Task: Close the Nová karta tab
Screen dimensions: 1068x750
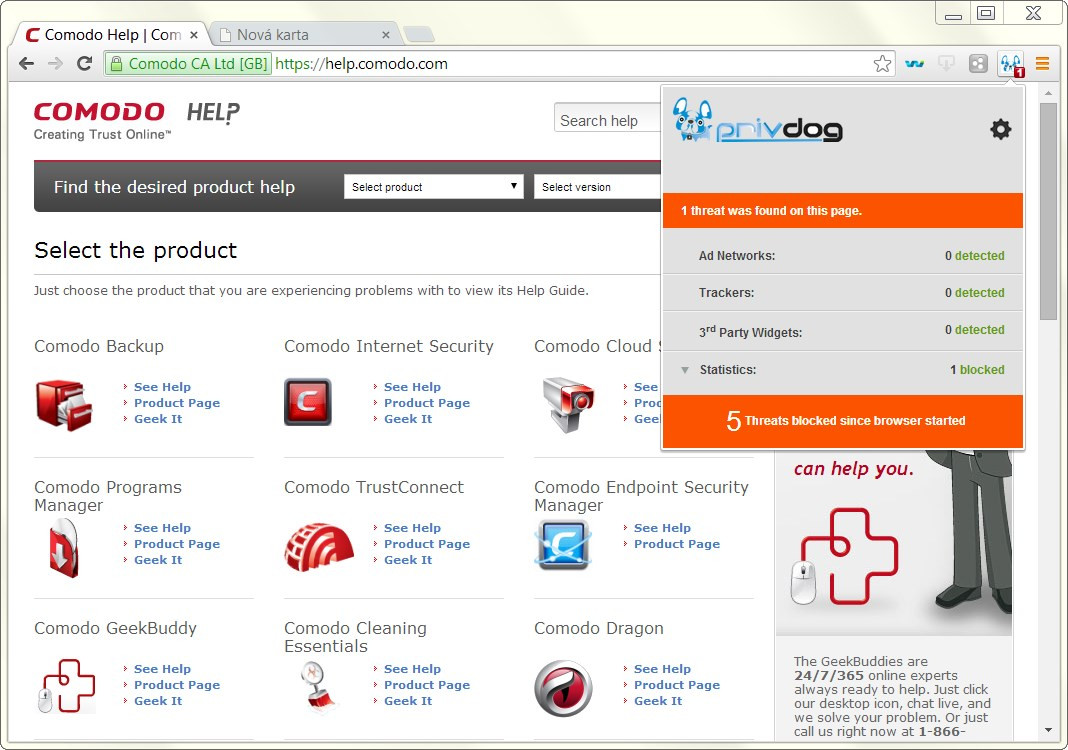Action: (x=386, y=35)
